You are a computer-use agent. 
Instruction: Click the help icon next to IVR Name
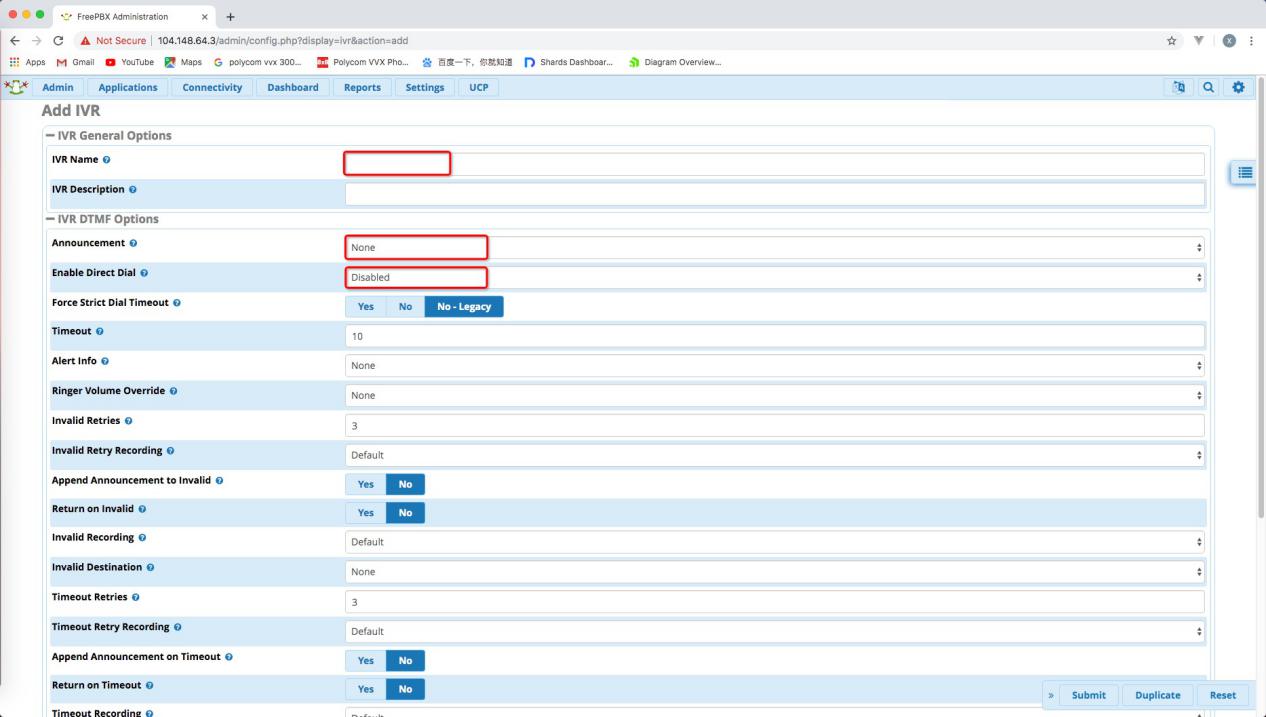(x=104, y=160)
